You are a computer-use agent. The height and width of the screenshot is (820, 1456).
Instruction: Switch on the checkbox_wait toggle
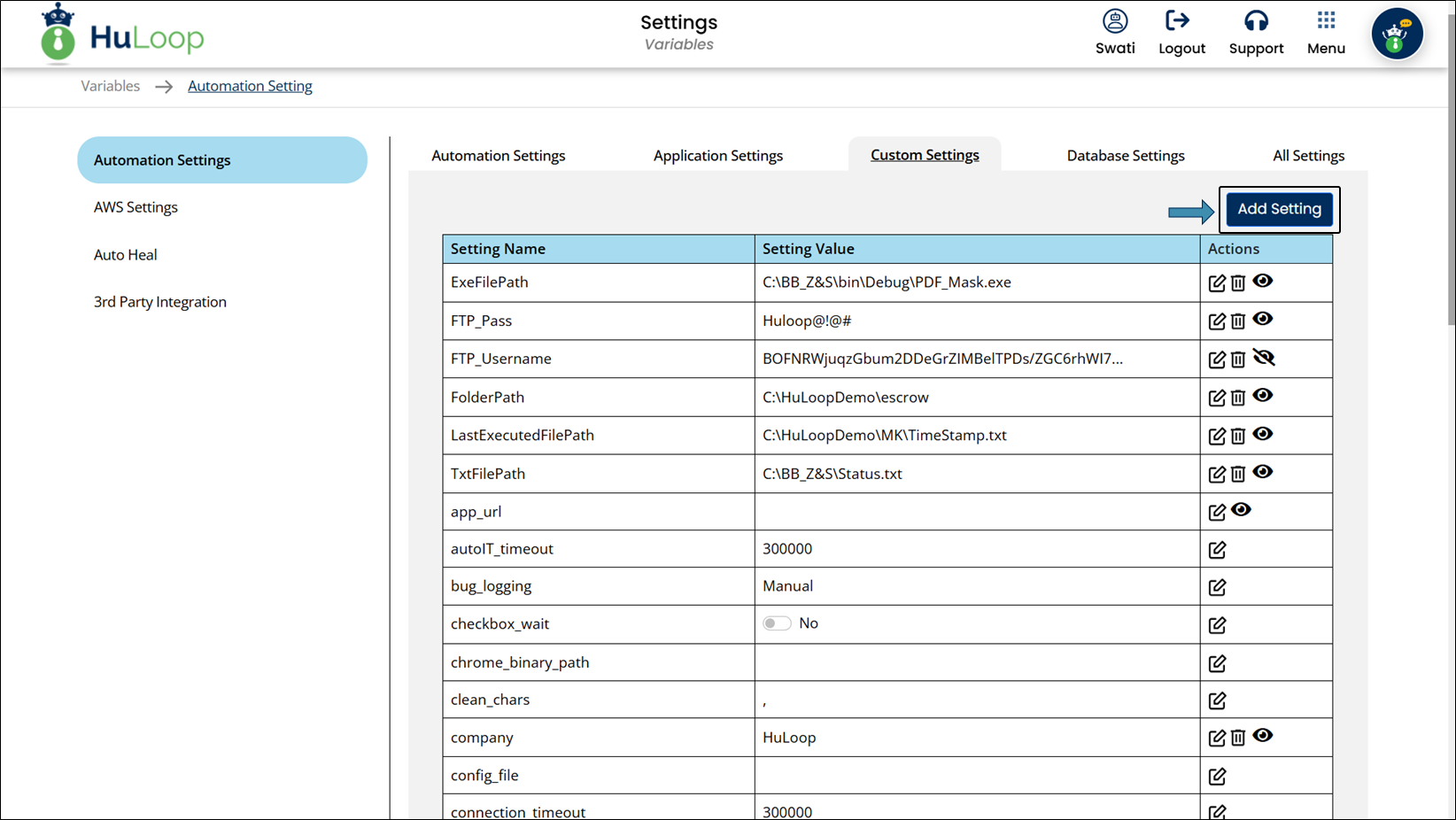(x=777, y=623)
